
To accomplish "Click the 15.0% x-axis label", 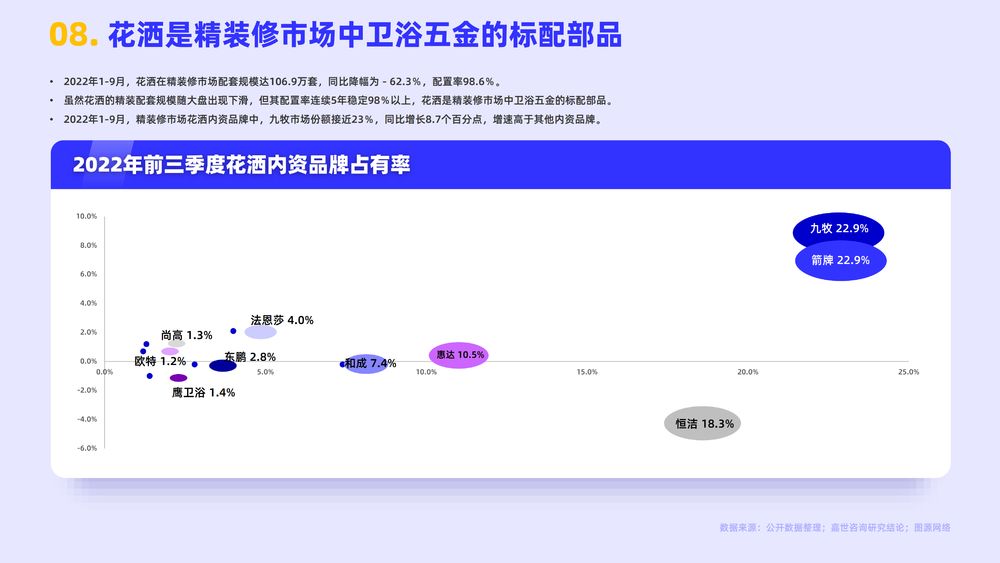I will [587, 372].
